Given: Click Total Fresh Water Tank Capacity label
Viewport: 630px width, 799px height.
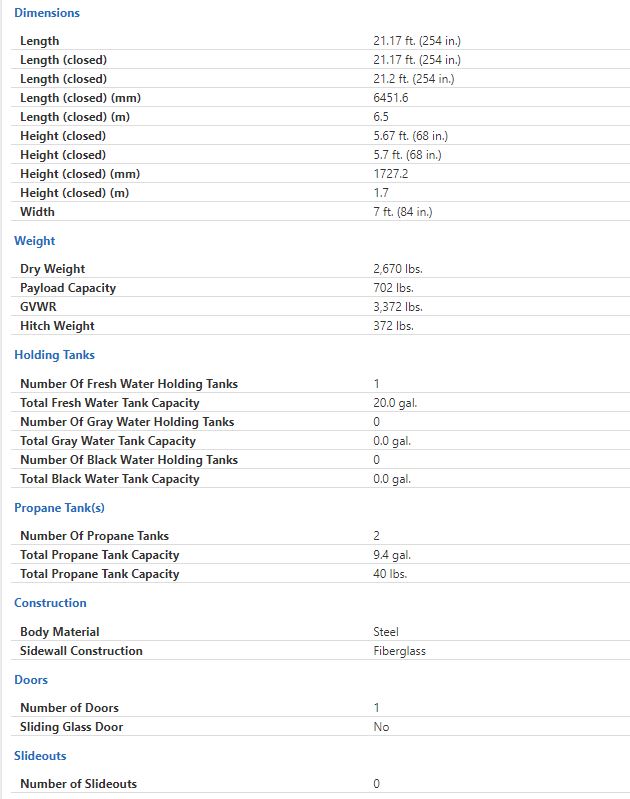Looking at the screenshot, I should pyautogui.click(x=110, y=403).
